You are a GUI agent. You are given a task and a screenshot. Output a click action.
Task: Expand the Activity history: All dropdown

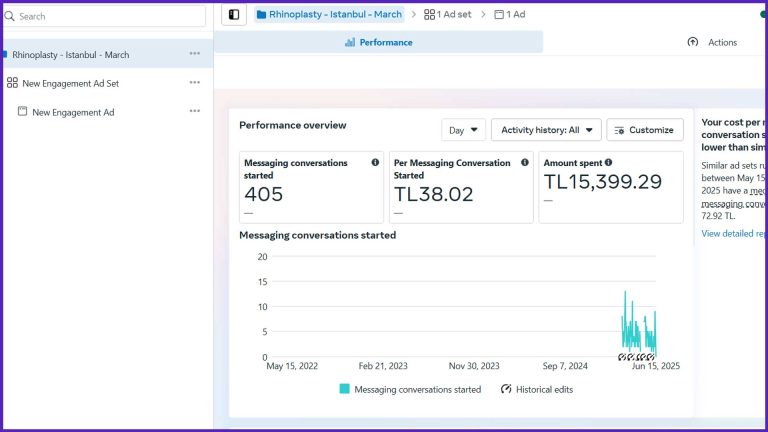pos(546,130)
